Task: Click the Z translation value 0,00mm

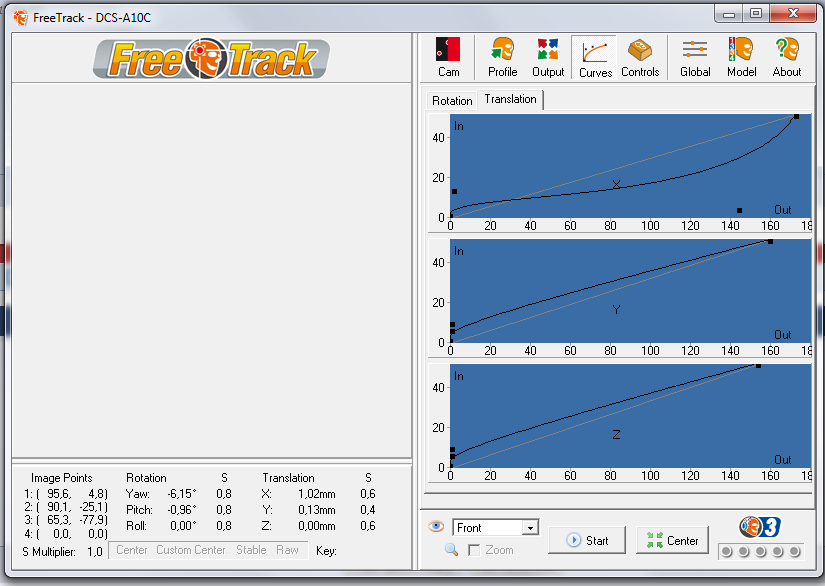Action: (317, 526)
